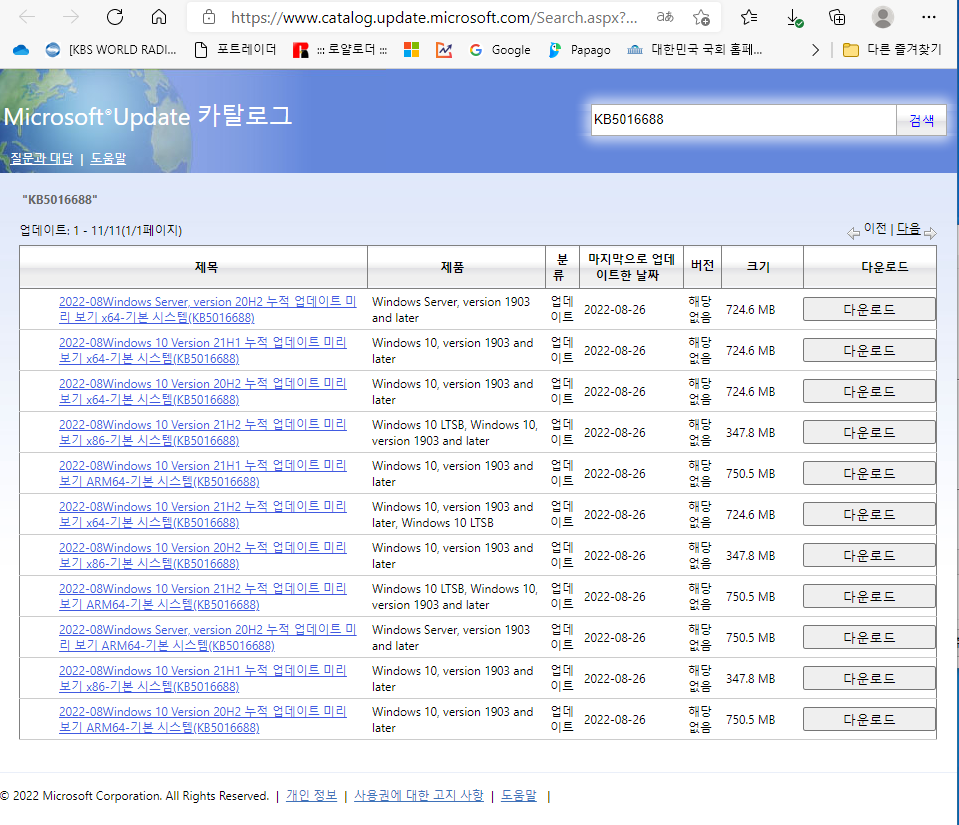Reload the page with refresh icon

pos(115,17)
